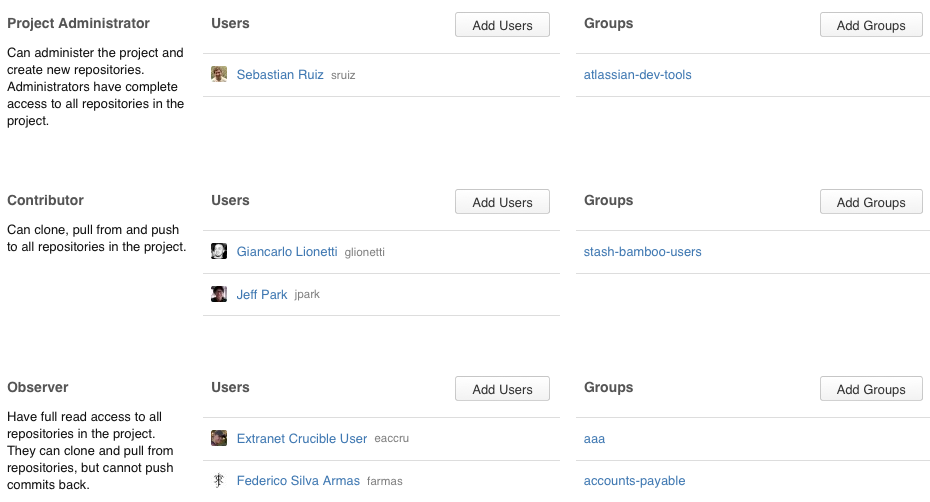Open the atlassian-dev-tools group
This screenshot has height=502, width=930.
pos(638,75)
